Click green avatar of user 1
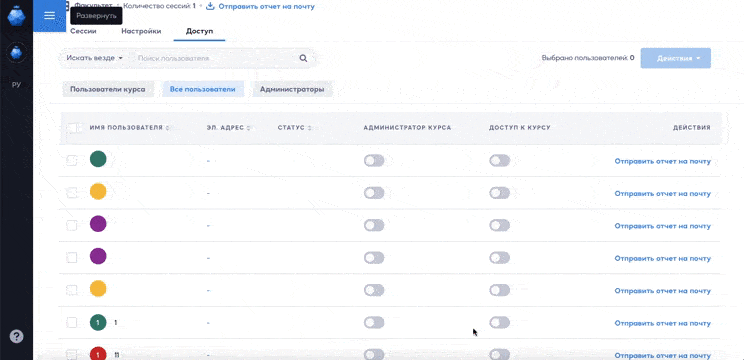The image size is (744, 360). pyautogui.click(x=98, y=323)
